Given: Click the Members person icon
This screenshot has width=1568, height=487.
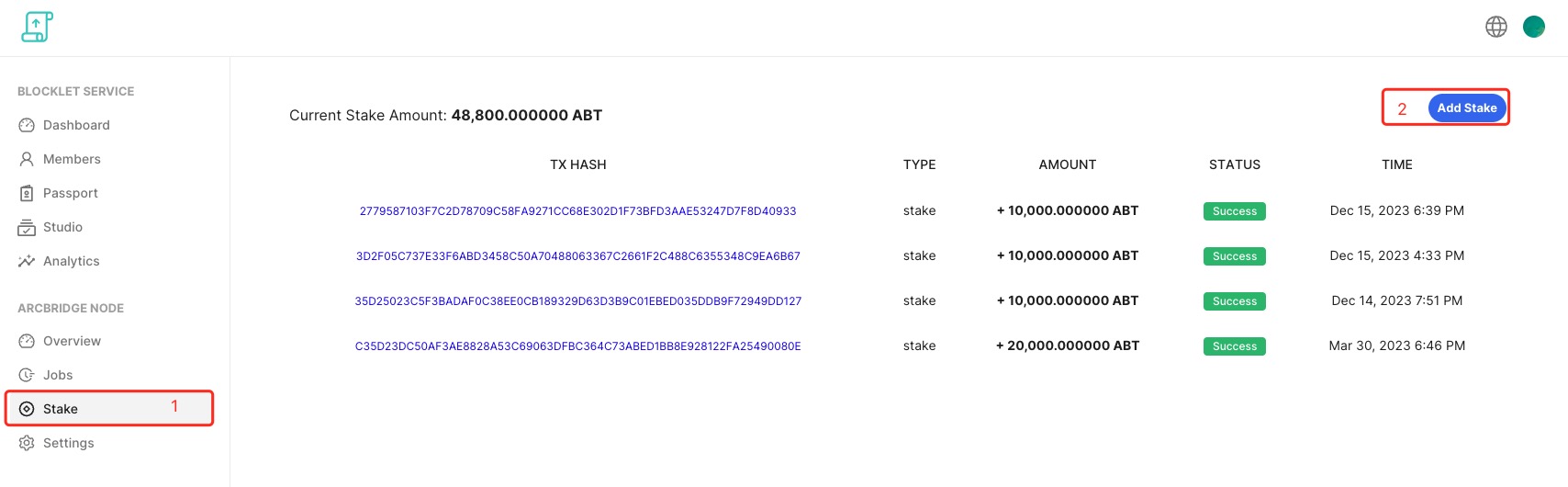Looking at the screenshot, I should [27, 159].
